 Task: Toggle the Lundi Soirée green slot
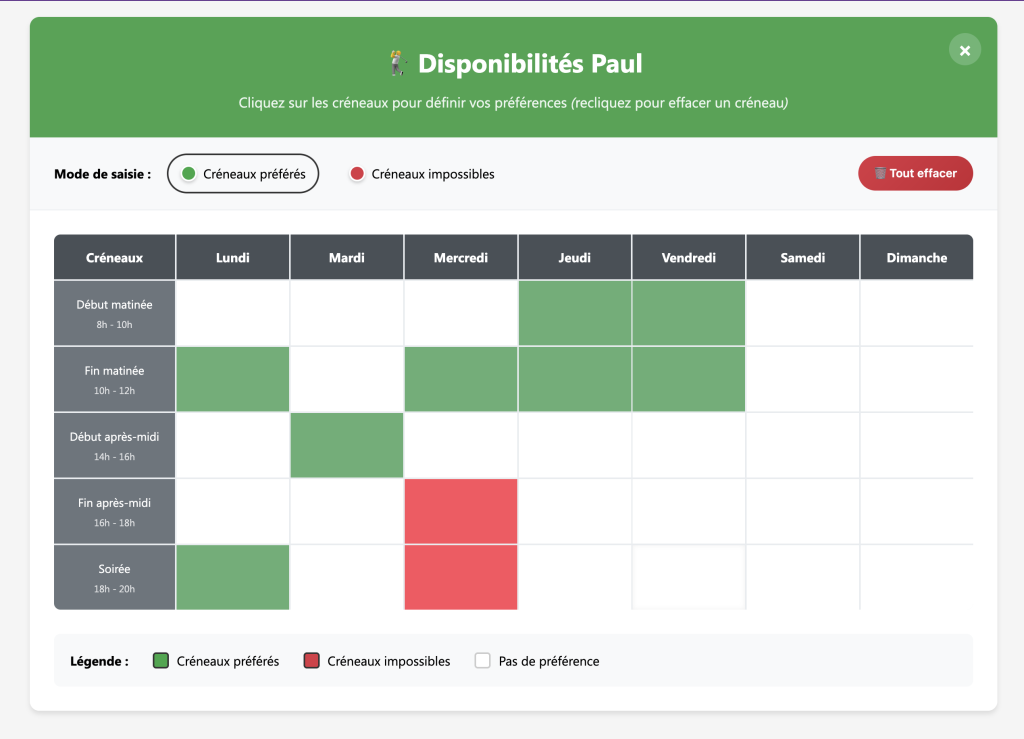(233, 577)
